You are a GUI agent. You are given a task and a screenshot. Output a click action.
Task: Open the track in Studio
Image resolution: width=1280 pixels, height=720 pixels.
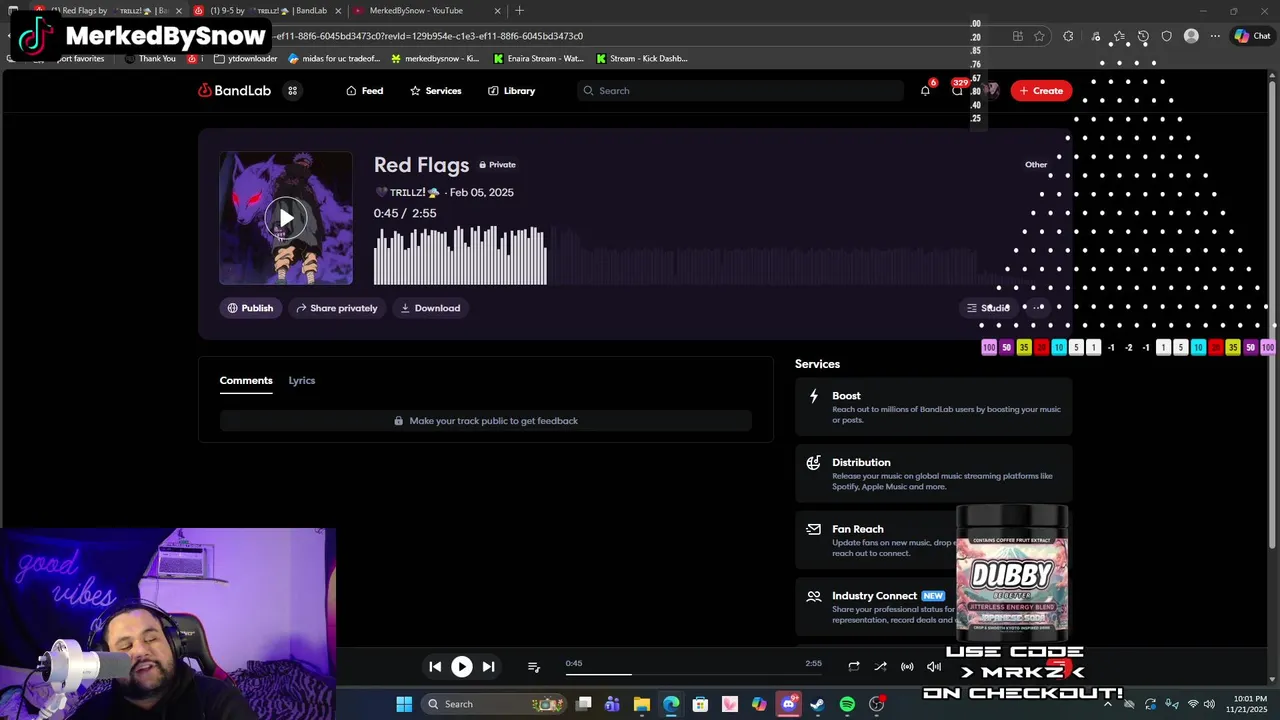coord(988,308)
